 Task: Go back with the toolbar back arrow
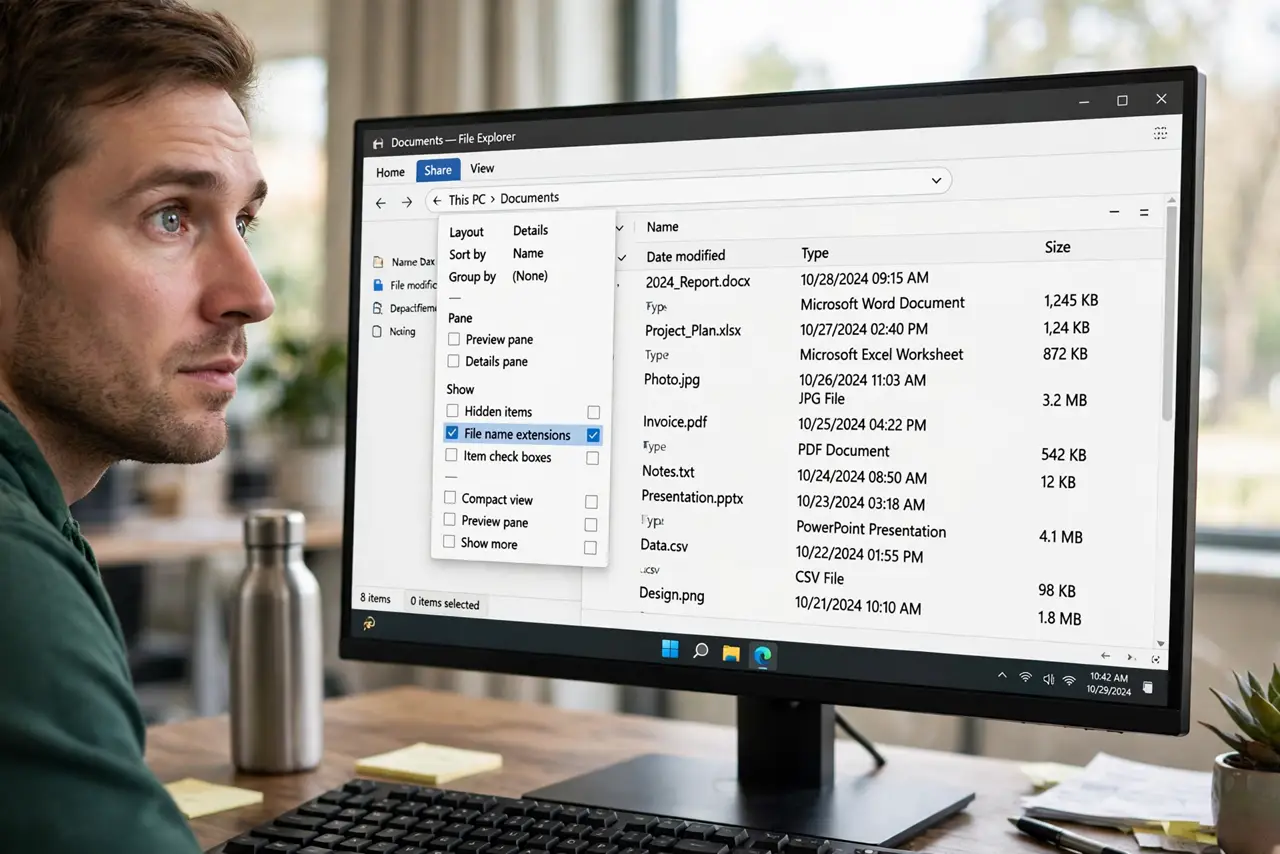380,202
